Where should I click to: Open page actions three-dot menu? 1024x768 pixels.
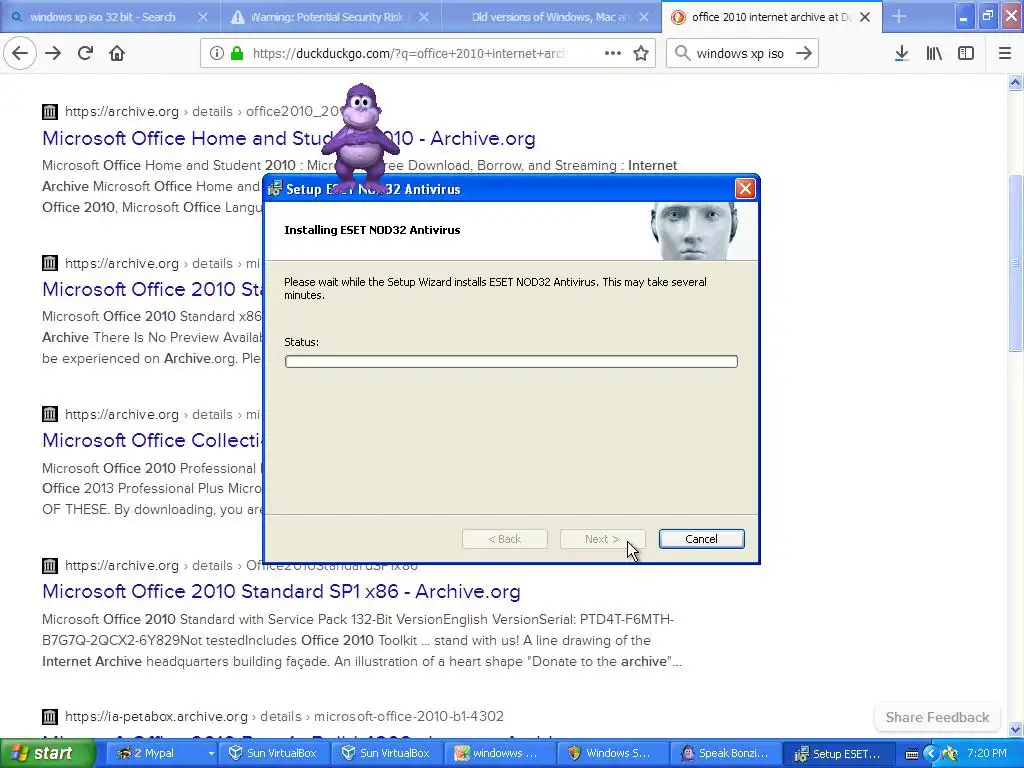pyautogui.click(x=613, y=53)
